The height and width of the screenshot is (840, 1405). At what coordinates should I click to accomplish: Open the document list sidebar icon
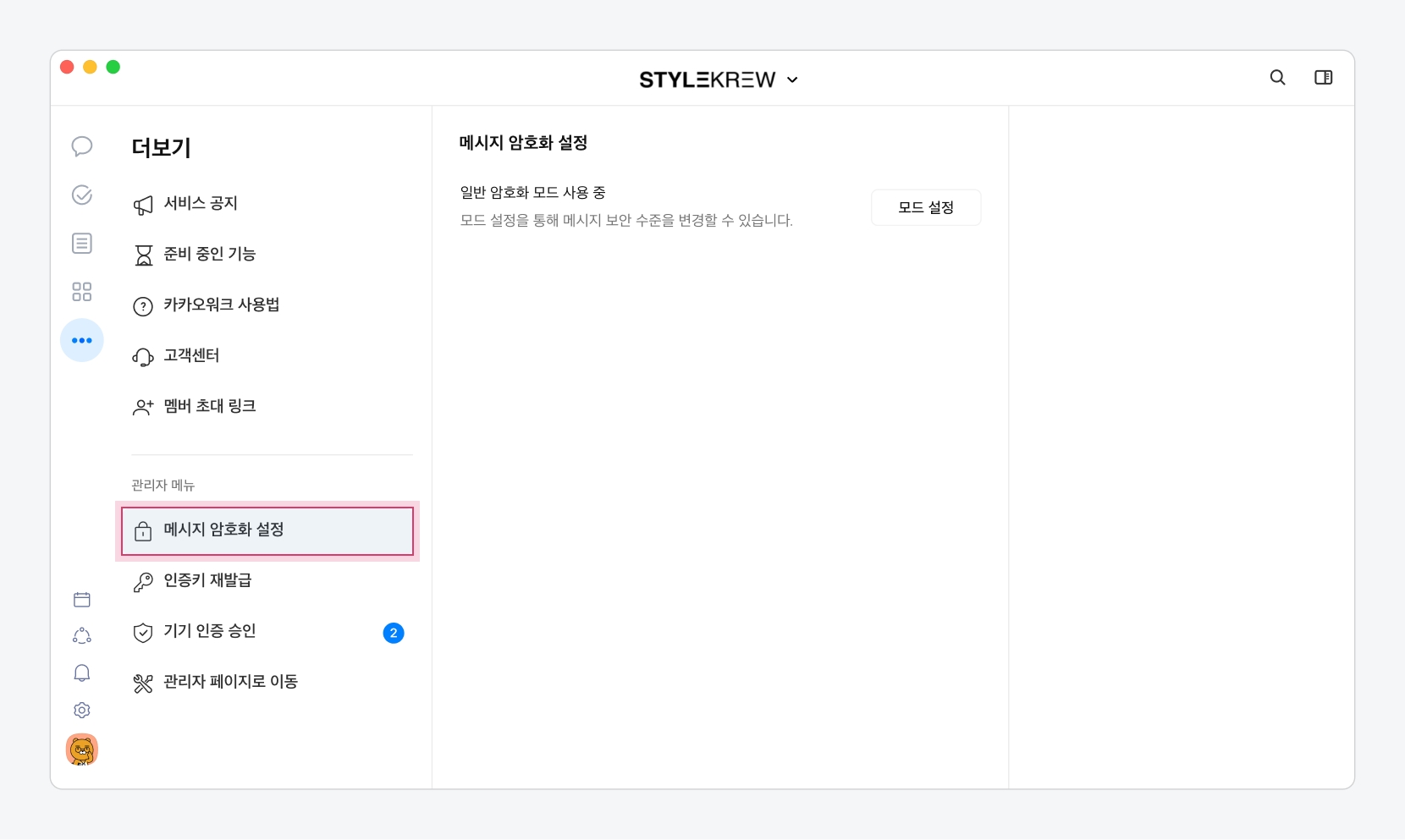[82, 244]
